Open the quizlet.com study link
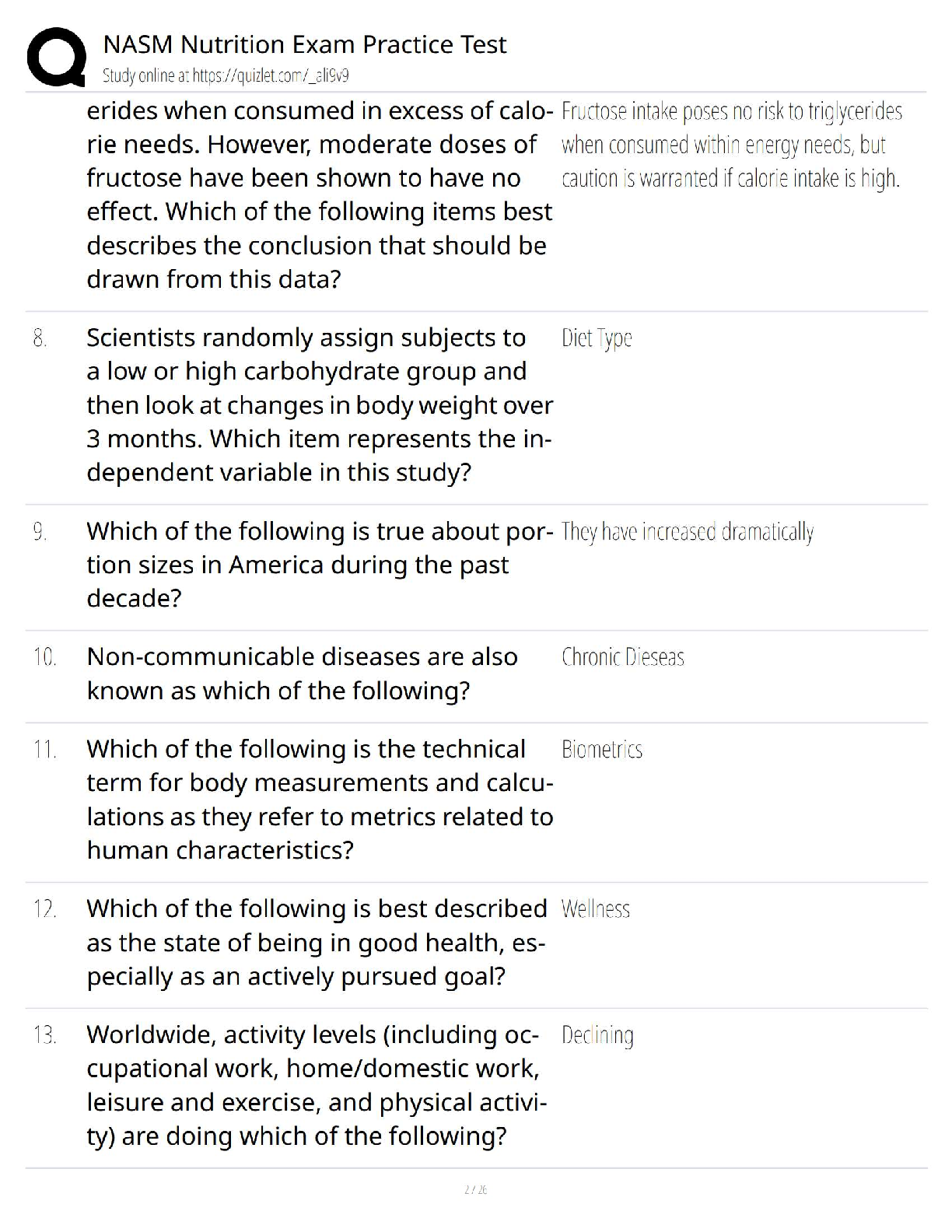Screen dimensions: 952x1232 tap(226, 75)
